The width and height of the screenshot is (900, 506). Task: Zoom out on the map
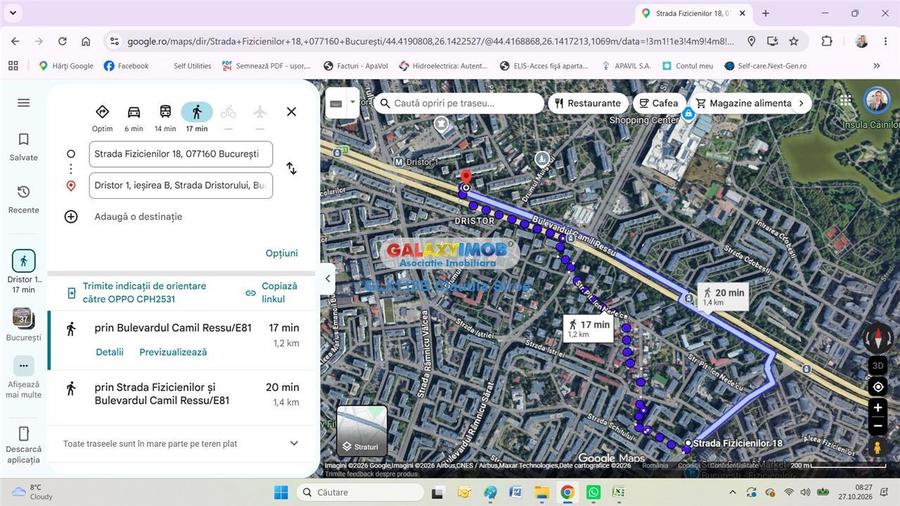(878, 426)
